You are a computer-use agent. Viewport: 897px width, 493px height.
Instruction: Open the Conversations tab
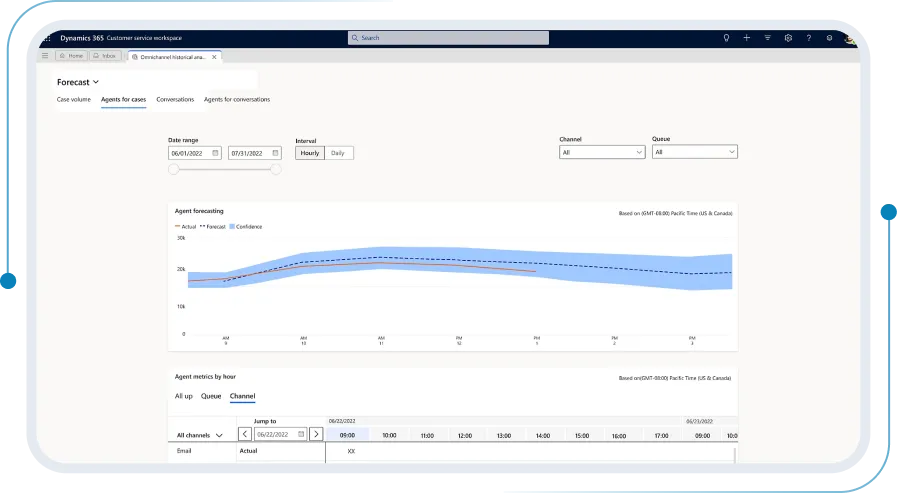(175, 100)
